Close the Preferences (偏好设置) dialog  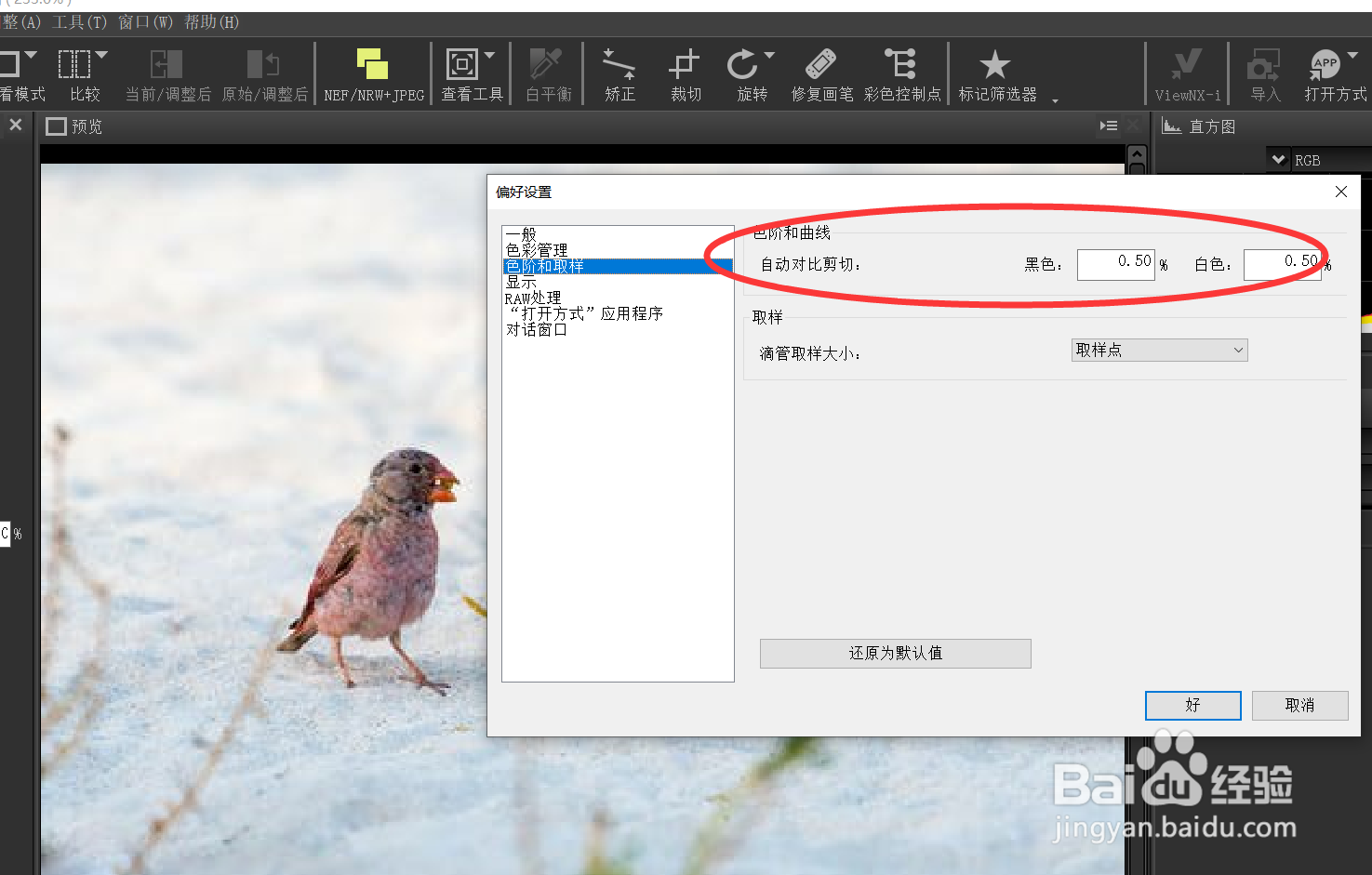click(x=1340, y=192)
